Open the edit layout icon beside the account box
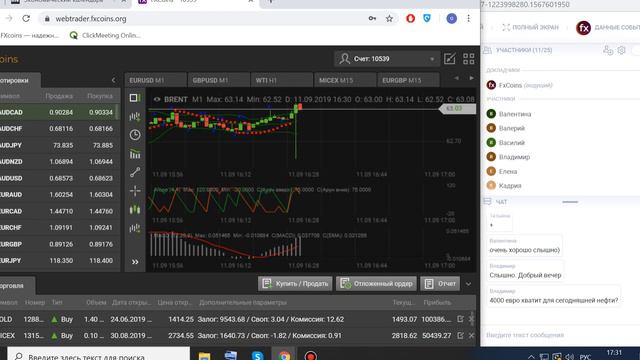Image resolution: width=640 pixels, height=360 pixels. tap(449, 59)
